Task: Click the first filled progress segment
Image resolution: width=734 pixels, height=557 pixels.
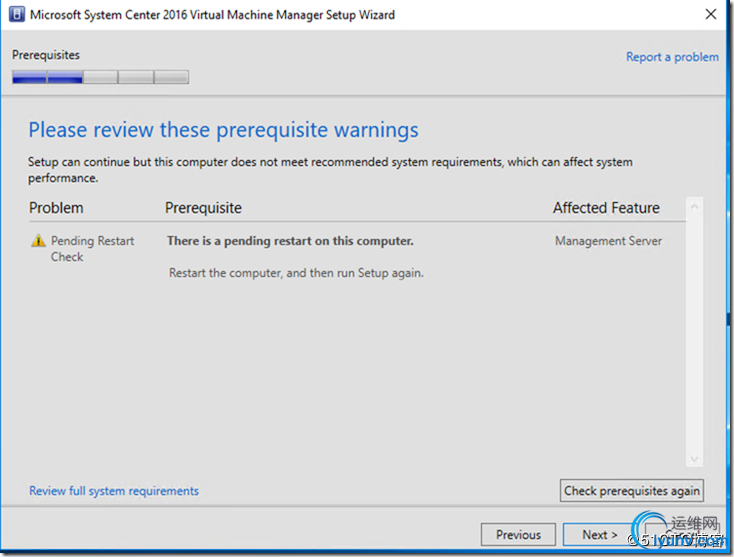Action: click(29, 77)
